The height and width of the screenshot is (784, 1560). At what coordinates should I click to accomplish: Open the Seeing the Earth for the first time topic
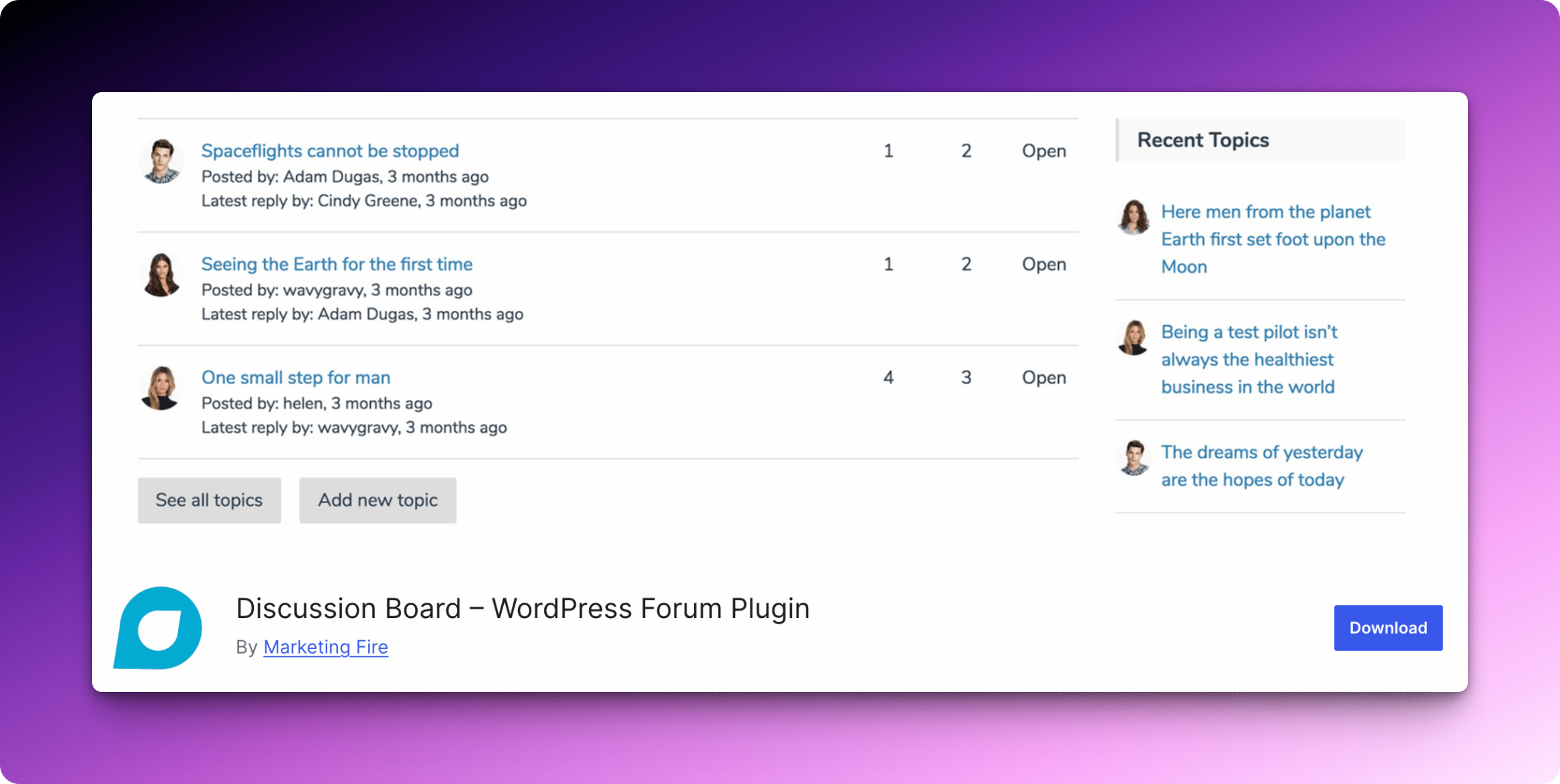click(x=336, y=264)
